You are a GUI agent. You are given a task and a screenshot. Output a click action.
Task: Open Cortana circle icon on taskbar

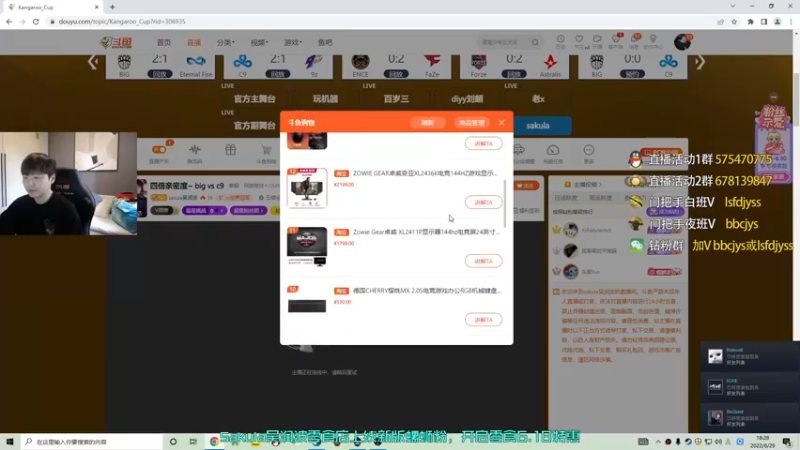[173, 441]
